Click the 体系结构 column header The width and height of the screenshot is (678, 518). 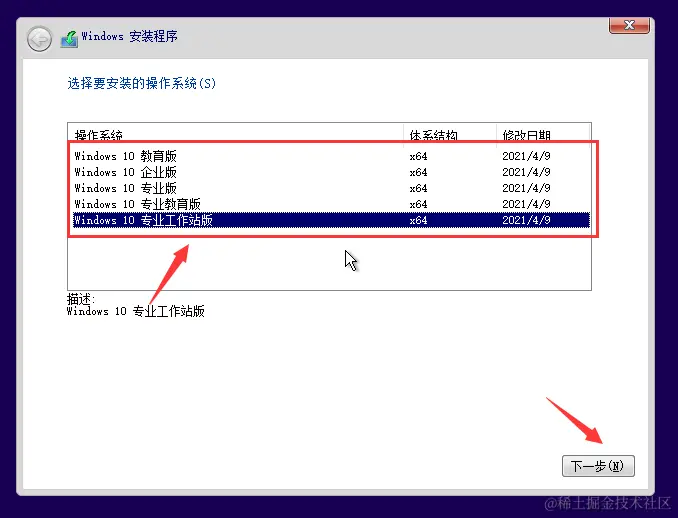[450, 135]
